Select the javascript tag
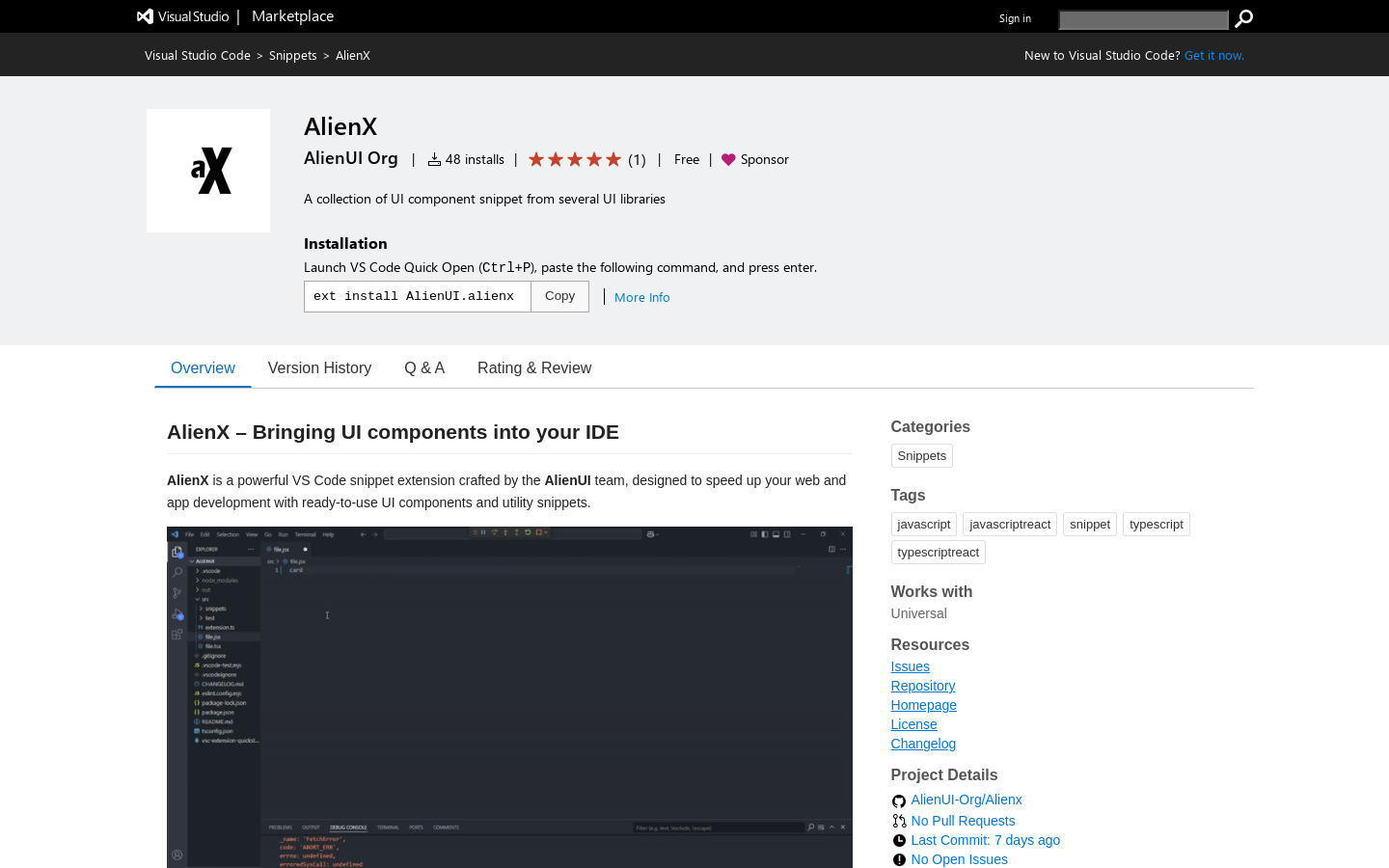This screenshot has width=1389, height=868. 924,525
